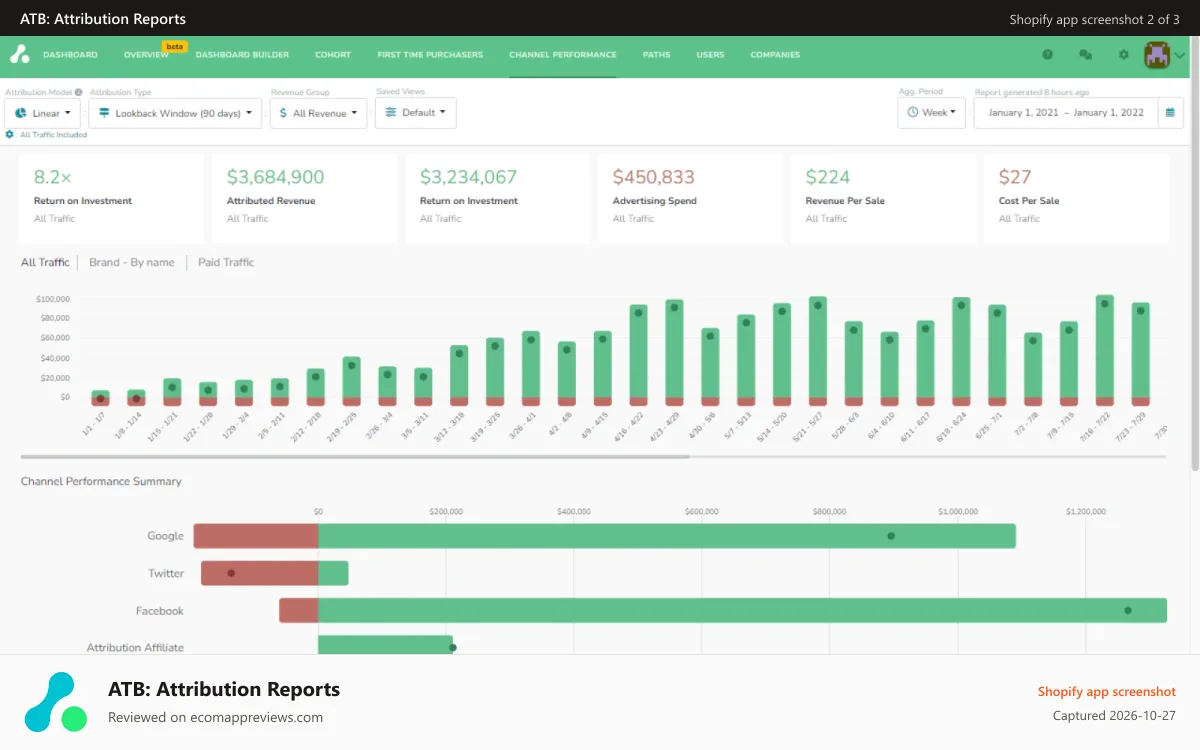The image size is (1200, 750).
Task: Click the $224 Revenue Per Sale card
Action: pos(883,198)
